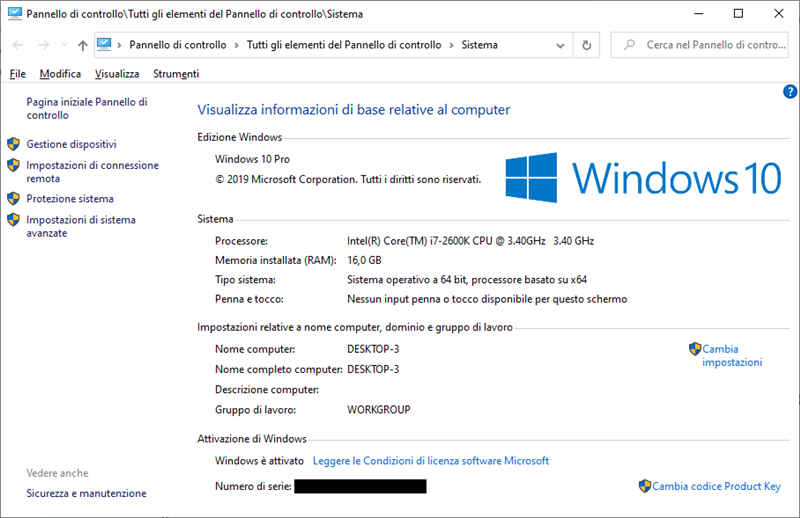This screenshot has height=518, width=800.
Task: Click shield icon beside Protezione sistema
Action: click(x=13, y=198)
